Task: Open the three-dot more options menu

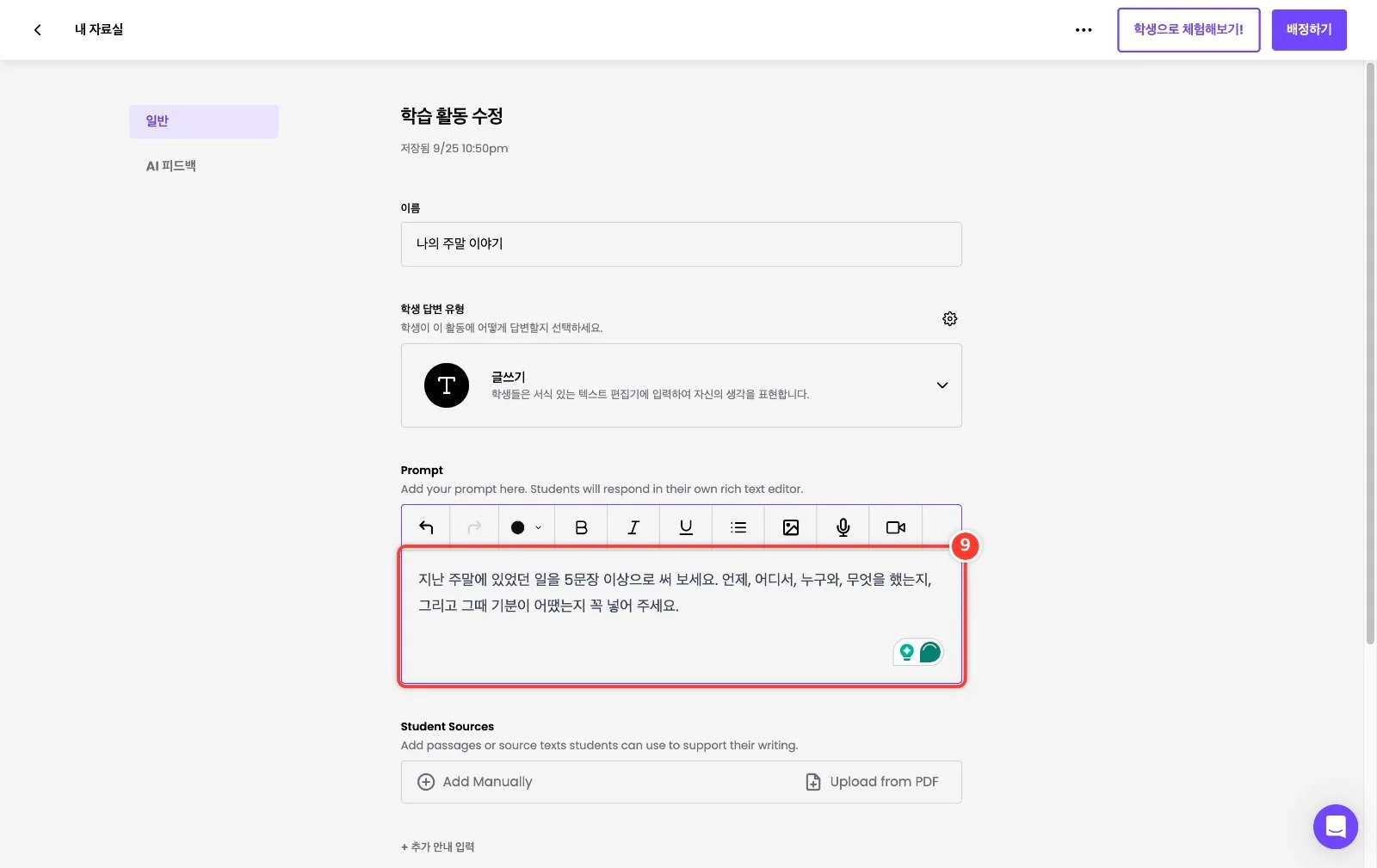Action: click(1084, 30)
